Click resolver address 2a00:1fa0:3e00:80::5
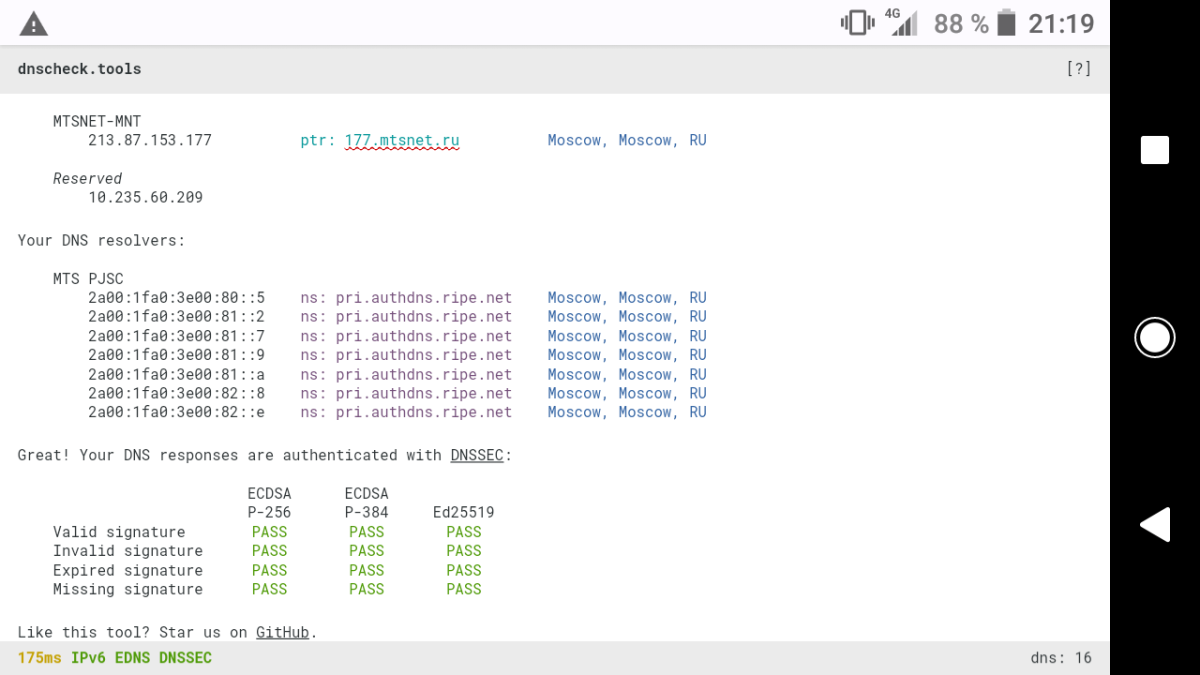1200x675 pixels. (x=176, y=298)
